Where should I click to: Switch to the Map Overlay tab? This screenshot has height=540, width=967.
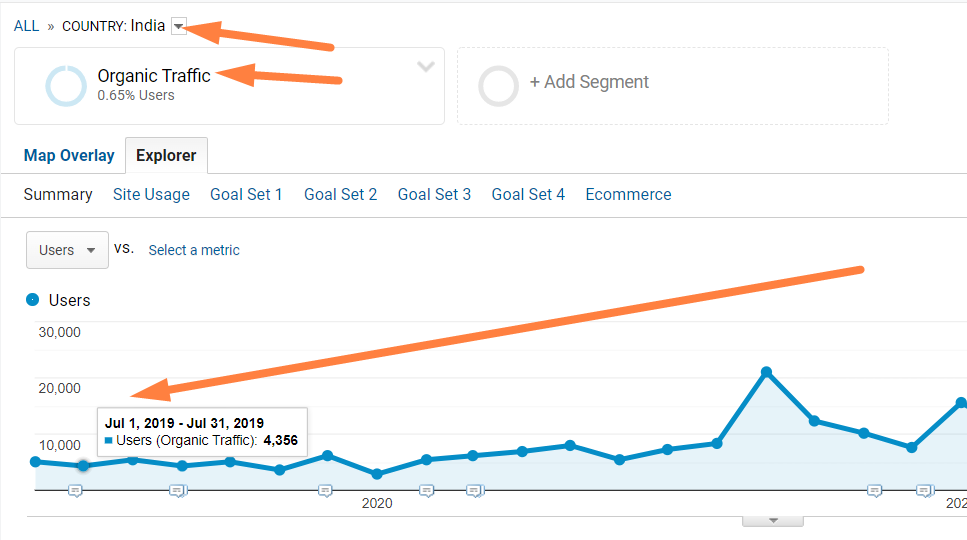pyautogui.click(x=69, y=155)
